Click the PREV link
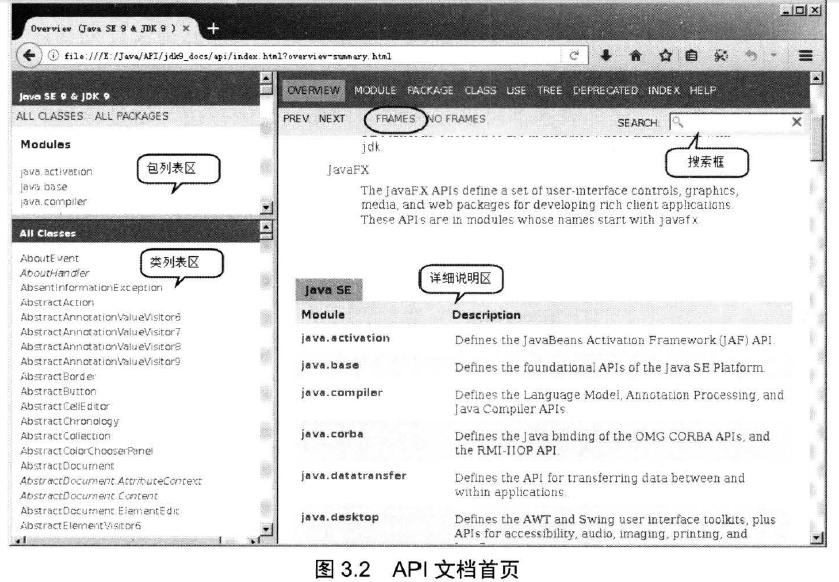Screen dimensions: 839x582 point(296,119)
